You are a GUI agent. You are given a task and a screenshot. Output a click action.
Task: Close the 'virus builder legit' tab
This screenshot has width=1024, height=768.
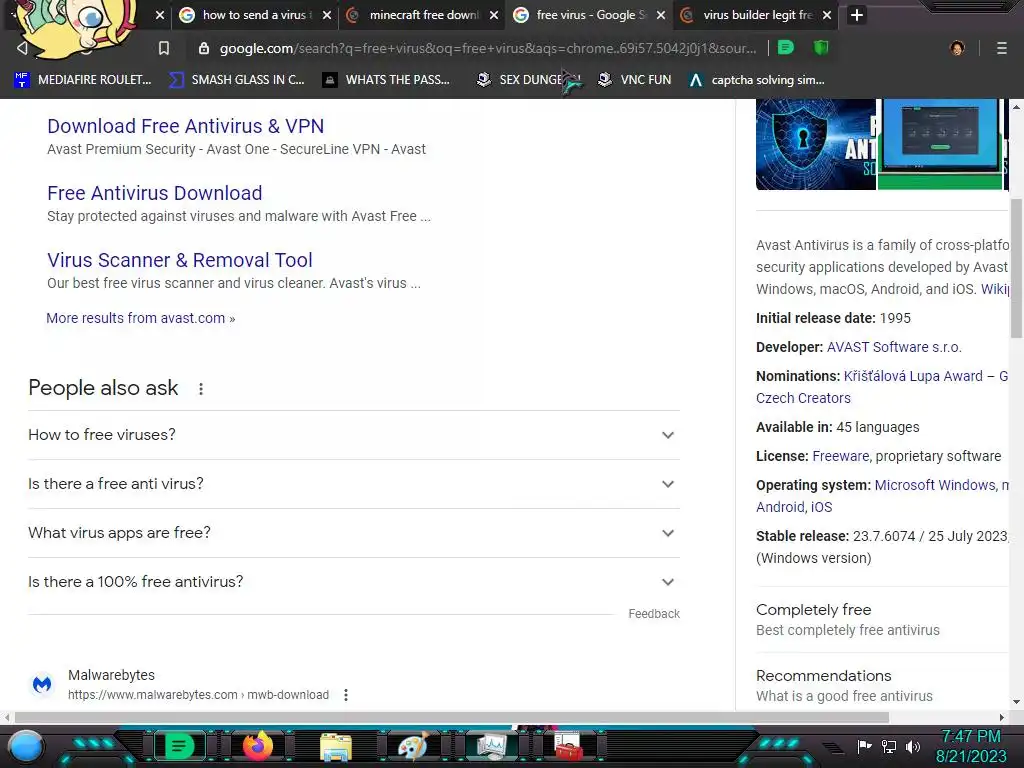click(x=827, y=15)
